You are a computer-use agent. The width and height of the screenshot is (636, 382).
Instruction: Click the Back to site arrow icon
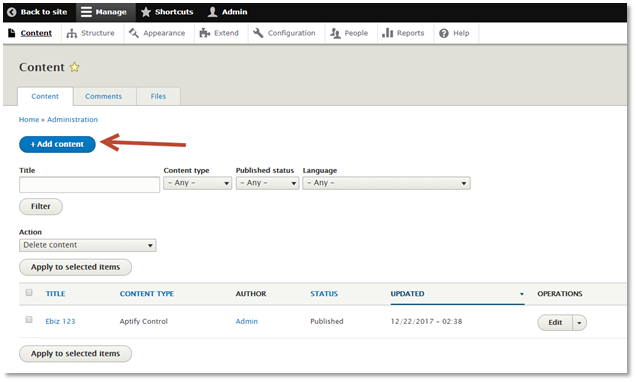(12, 12)
